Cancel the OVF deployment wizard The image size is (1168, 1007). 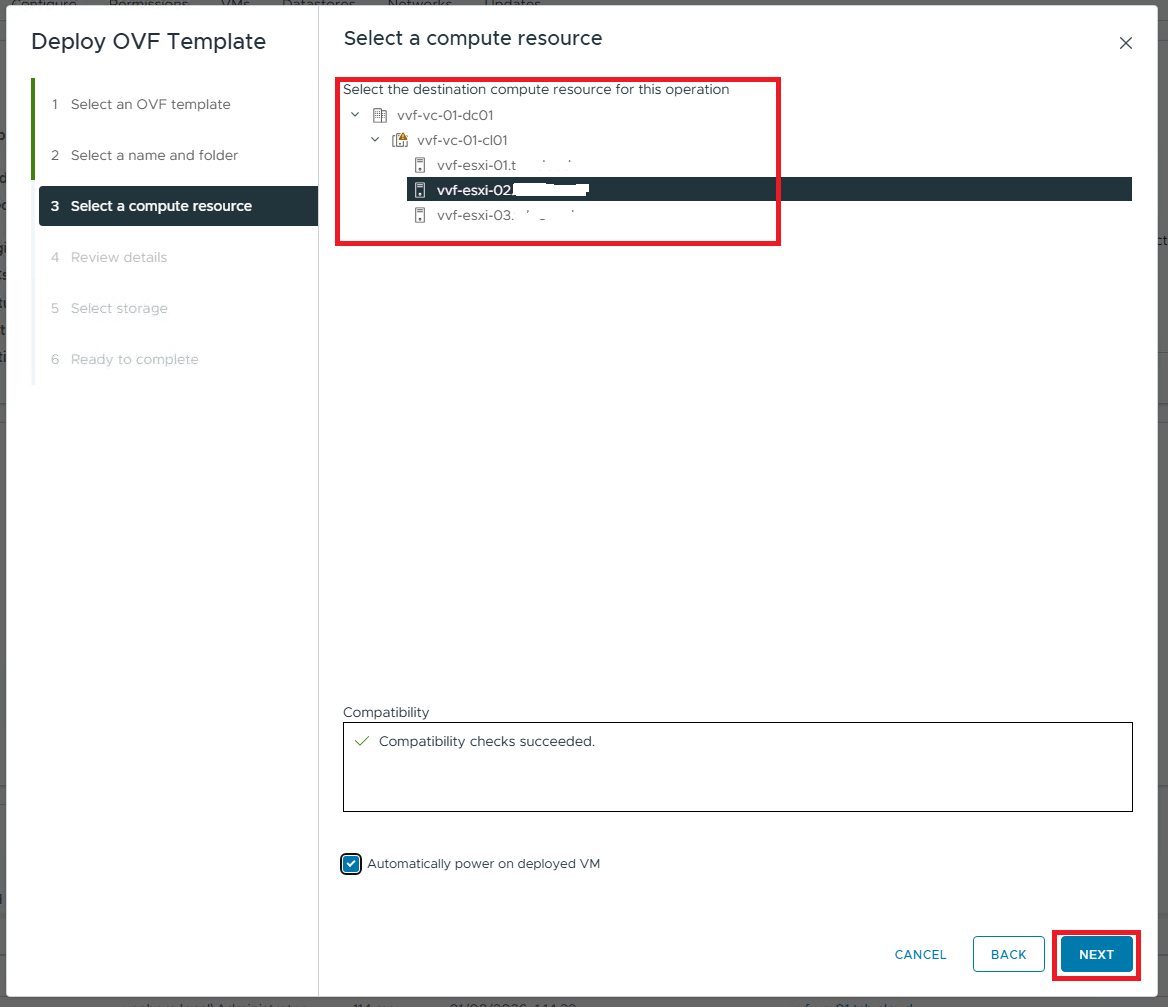920,955
